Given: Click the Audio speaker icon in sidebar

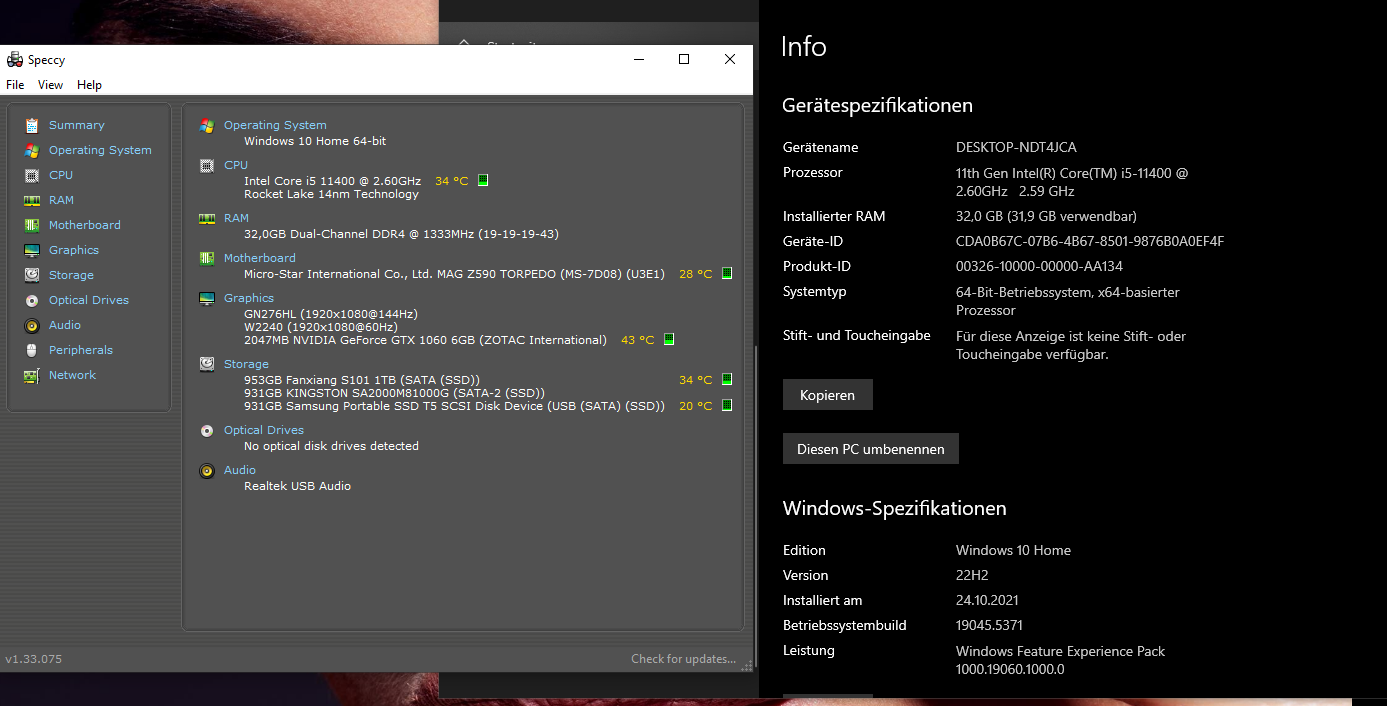Looking at the screenshot, I should tap(32, 325).
